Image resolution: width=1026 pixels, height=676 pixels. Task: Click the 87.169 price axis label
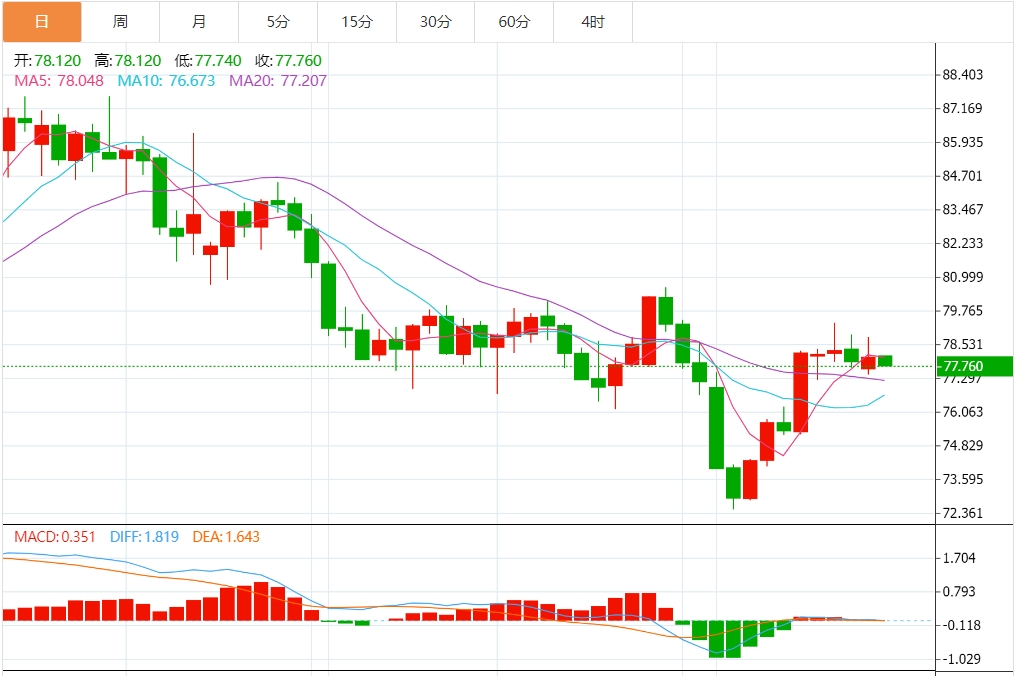[963, 109]
